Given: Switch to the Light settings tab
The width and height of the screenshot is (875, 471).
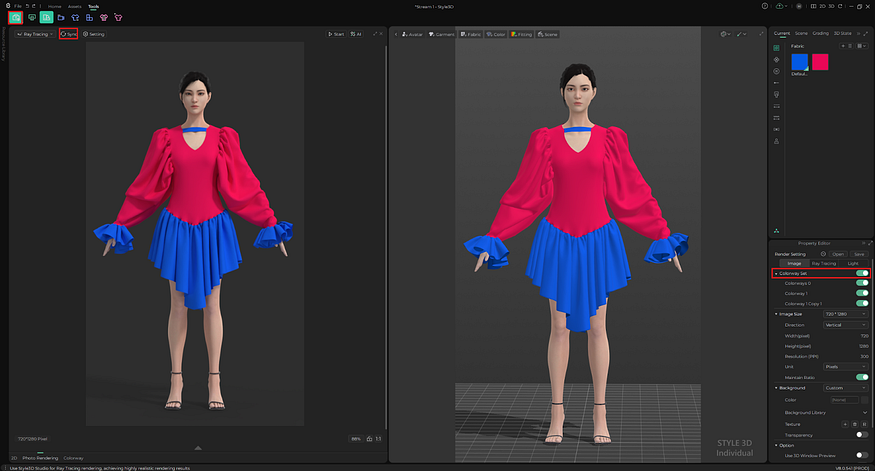Looking at the screenshot, I should tap(853, 263).
